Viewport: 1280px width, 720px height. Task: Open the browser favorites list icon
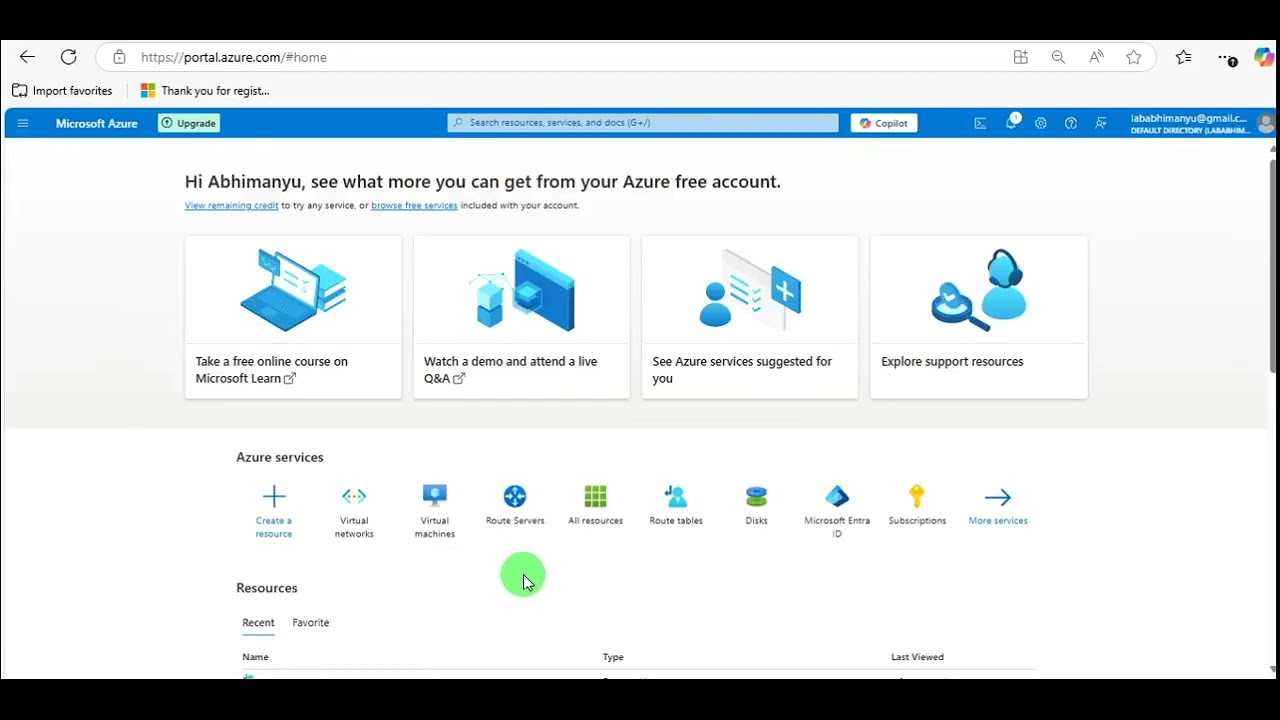click(x=1184, y=57)
